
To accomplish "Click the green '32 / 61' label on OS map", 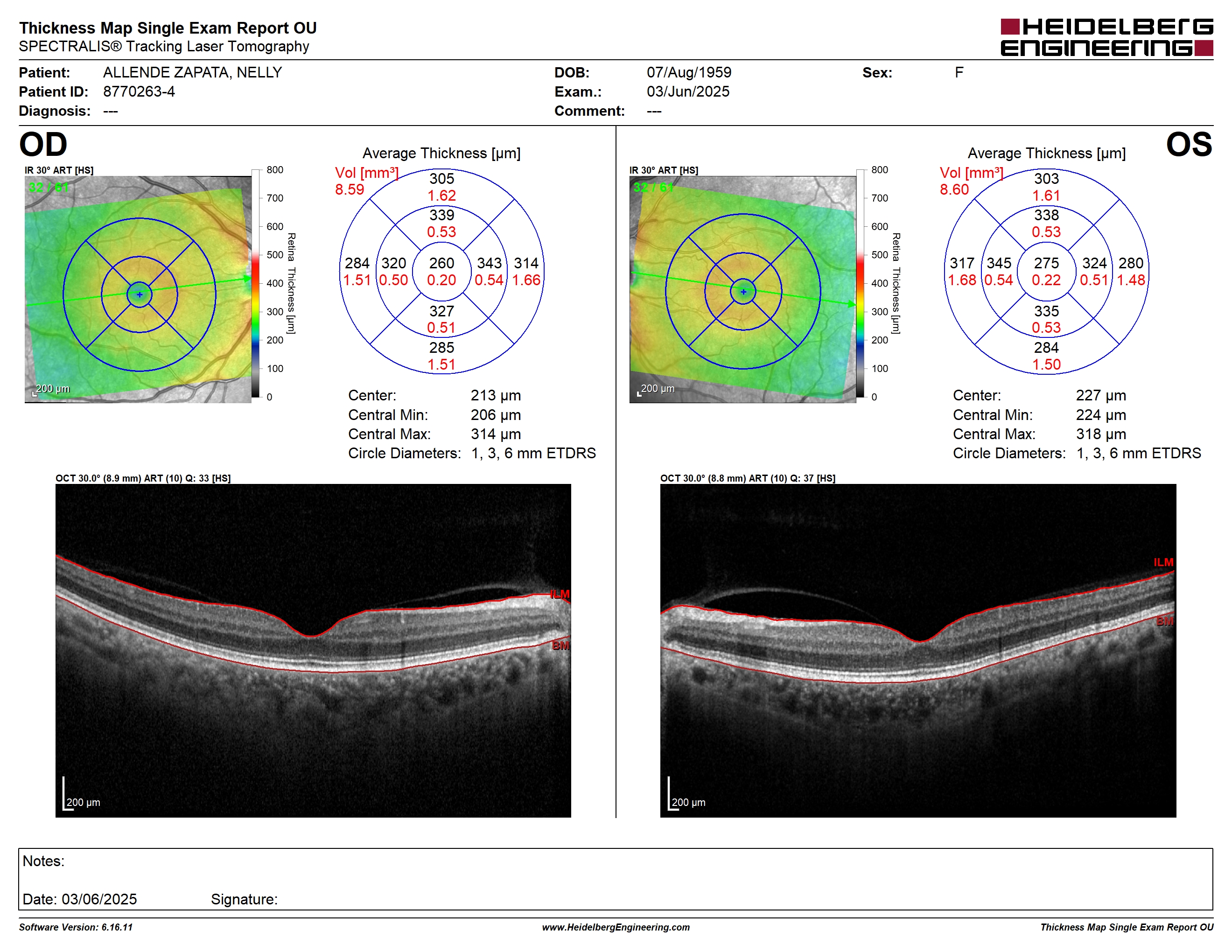I will click(x=653, y=187).
